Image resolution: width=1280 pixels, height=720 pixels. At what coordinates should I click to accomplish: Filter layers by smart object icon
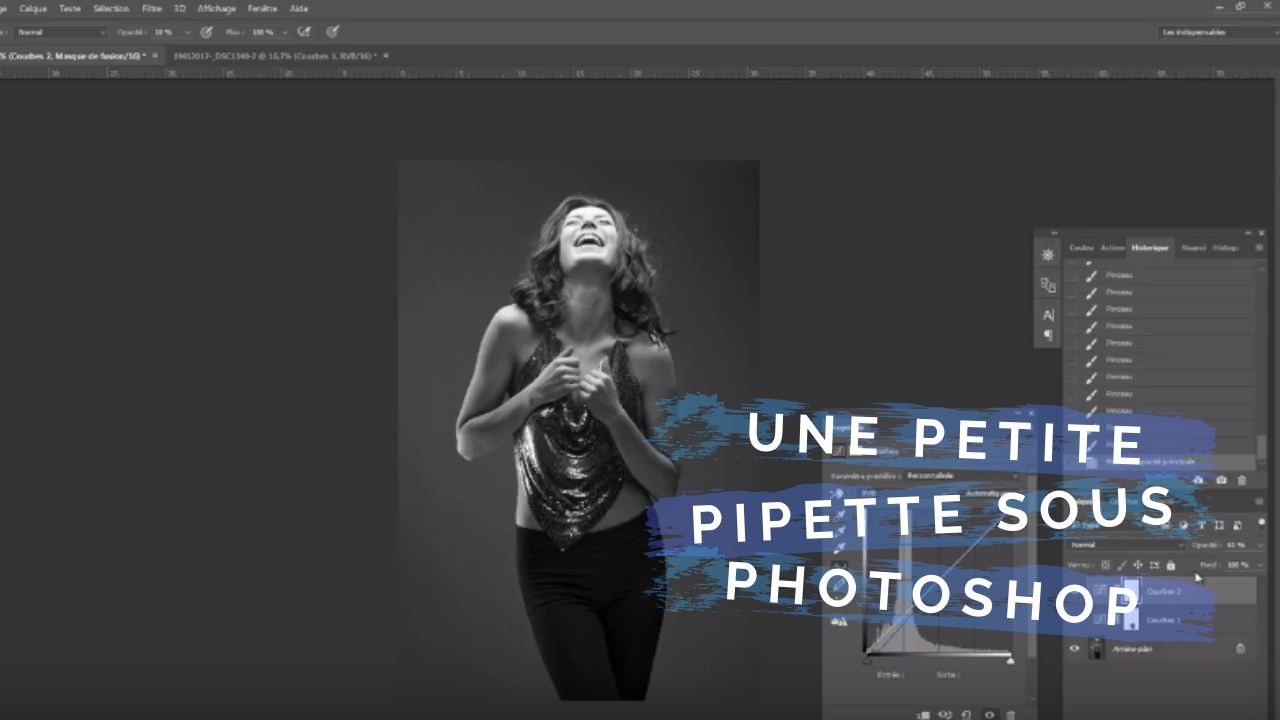1237,525
